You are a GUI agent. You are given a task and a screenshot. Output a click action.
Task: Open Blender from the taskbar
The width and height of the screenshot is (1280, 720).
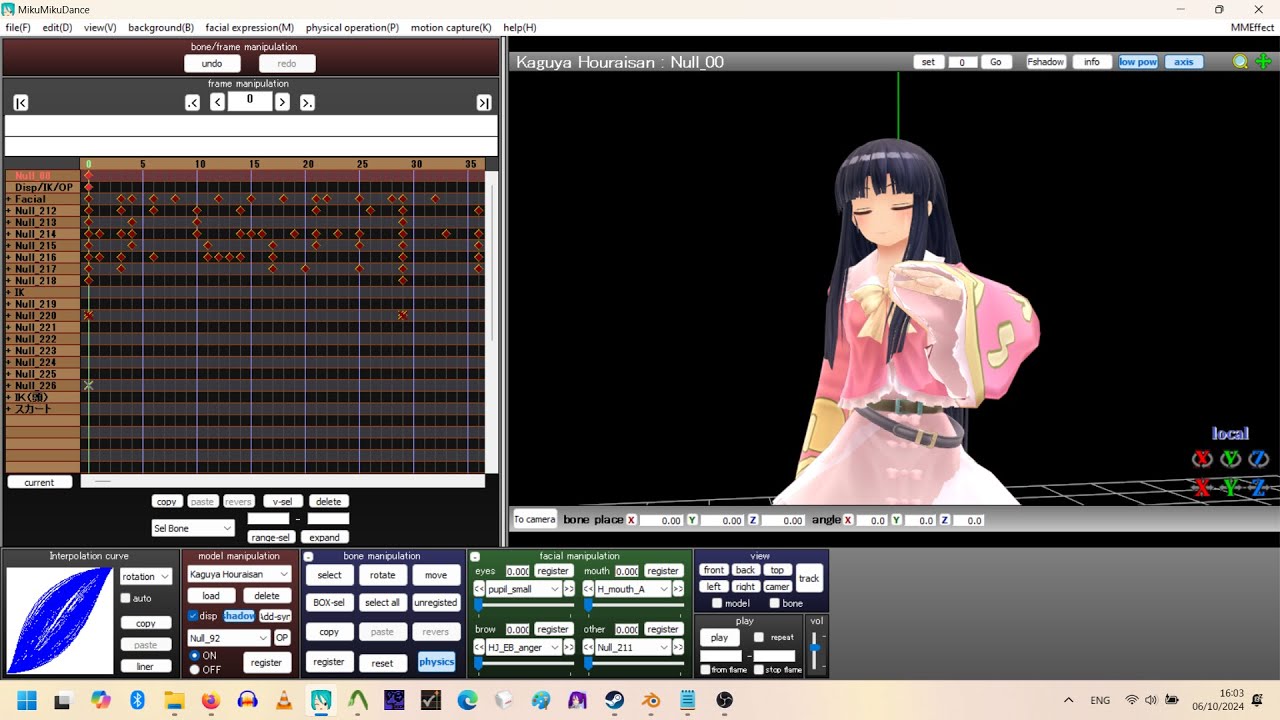(651, 700)
